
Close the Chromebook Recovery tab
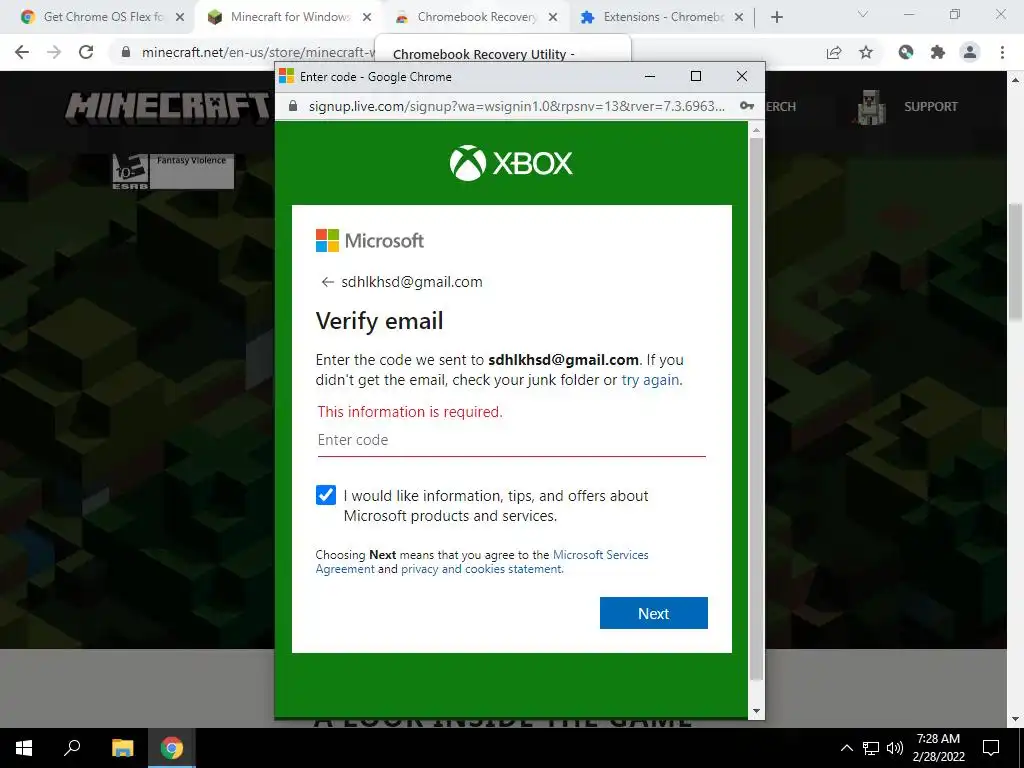(x=553, y=17)
